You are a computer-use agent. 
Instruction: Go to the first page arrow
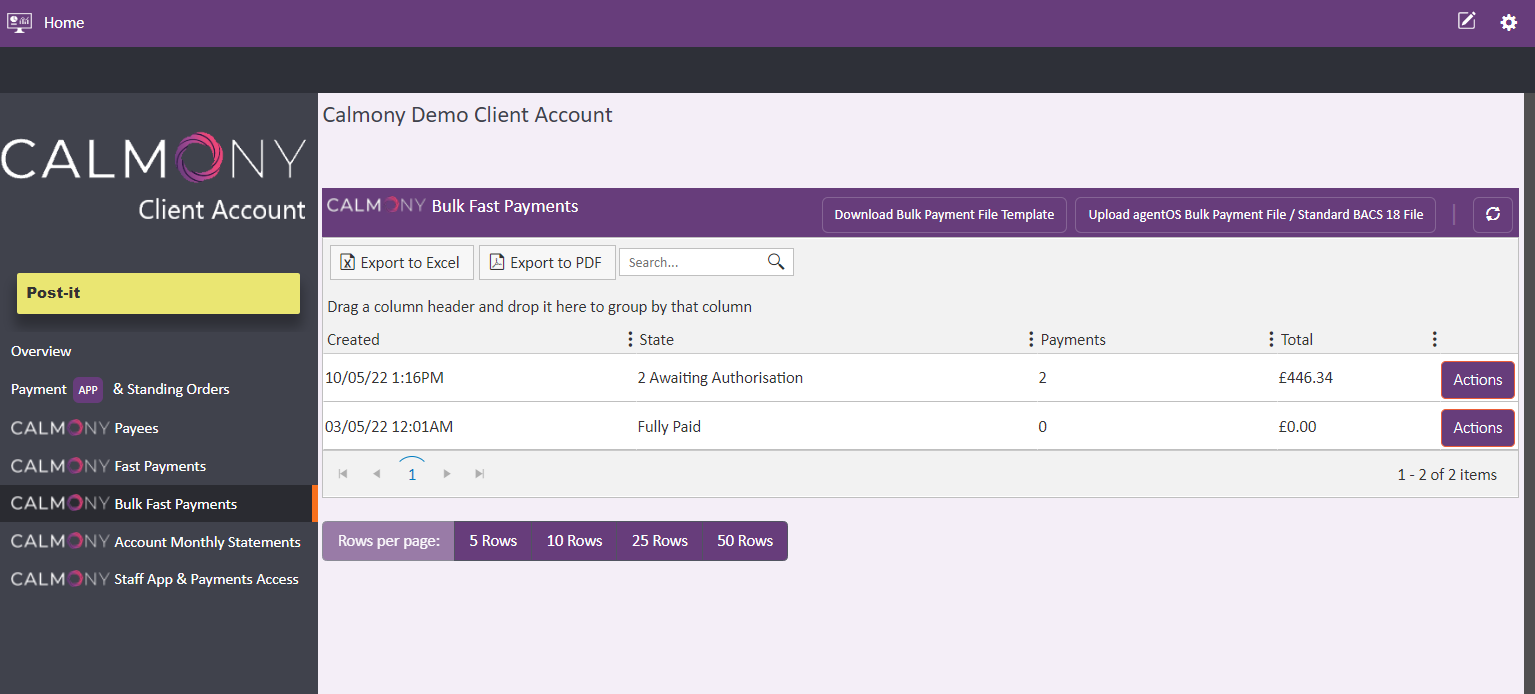pyautogui.click(x=343, y=474)
